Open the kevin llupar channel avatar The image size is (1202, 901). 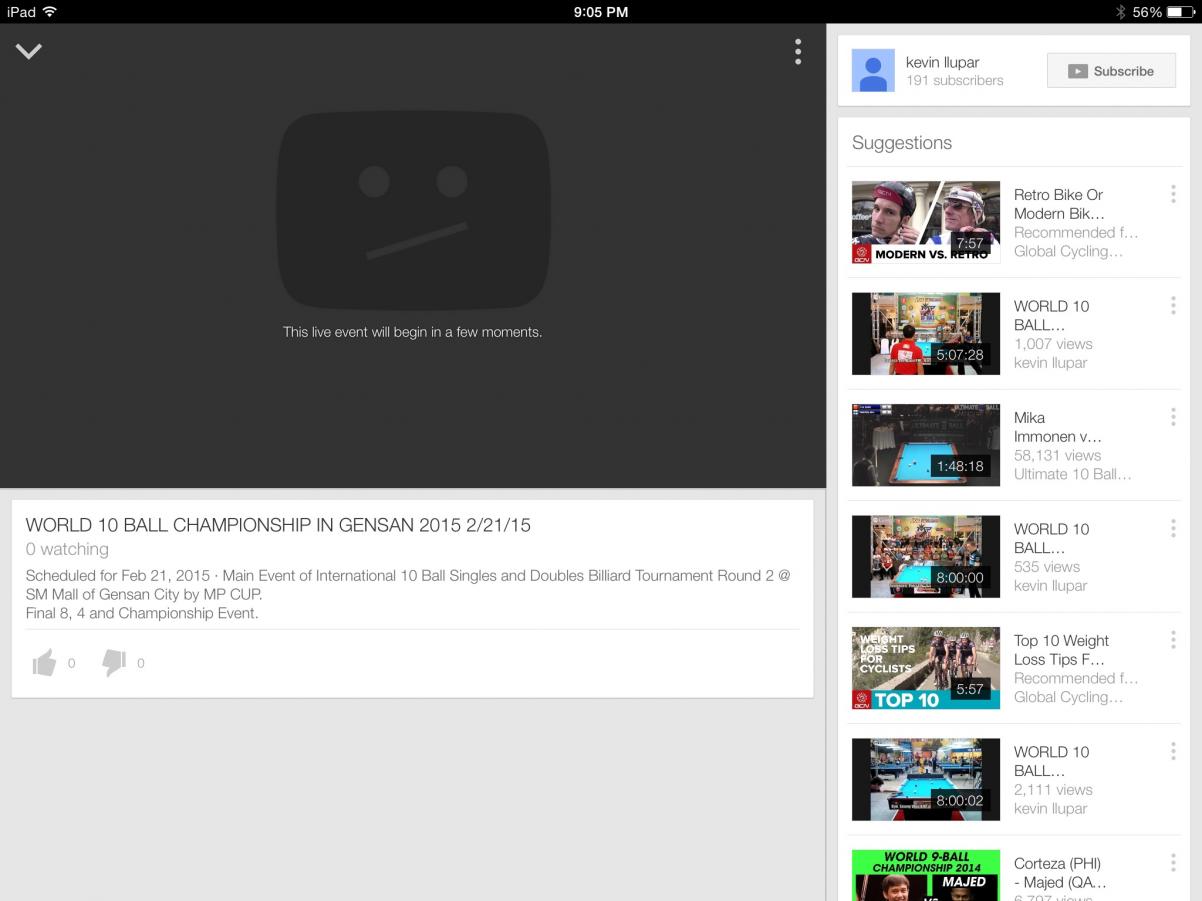873,71
